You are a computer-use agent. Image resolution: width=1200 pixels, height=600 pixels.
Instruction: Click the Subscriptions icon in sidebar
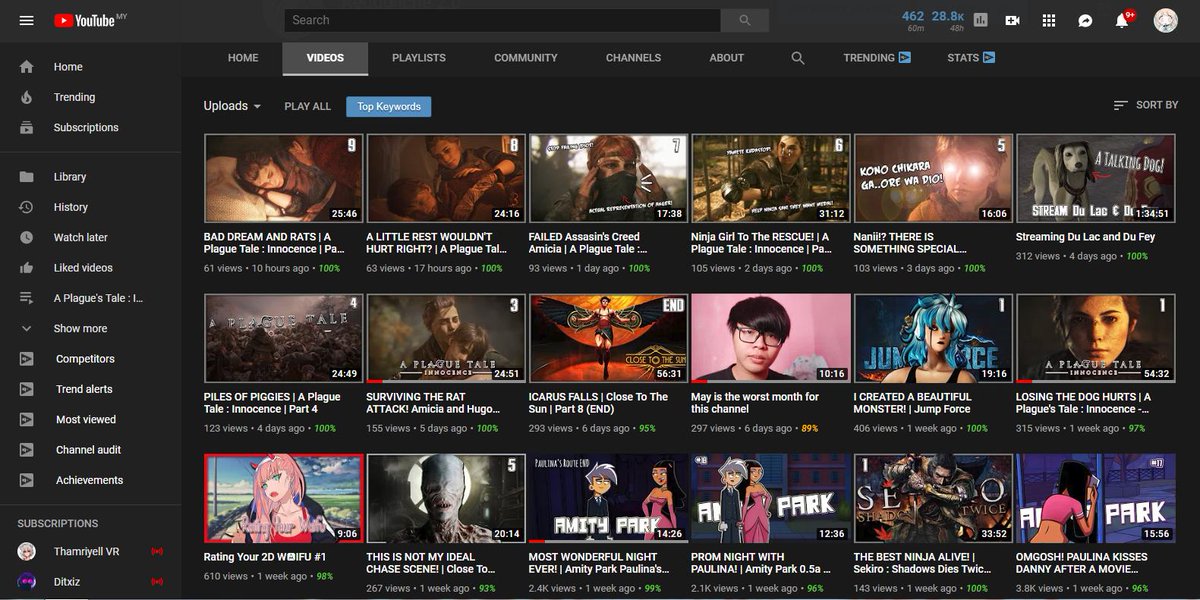tap(27, 127)
